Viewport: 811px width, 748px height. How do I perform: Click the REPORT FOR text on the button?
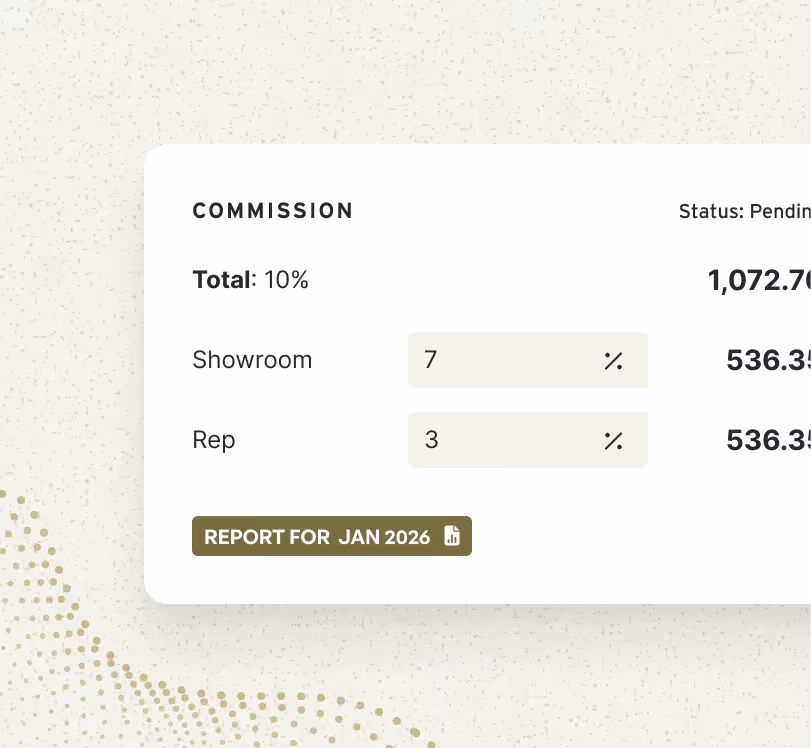coord(267,537)
